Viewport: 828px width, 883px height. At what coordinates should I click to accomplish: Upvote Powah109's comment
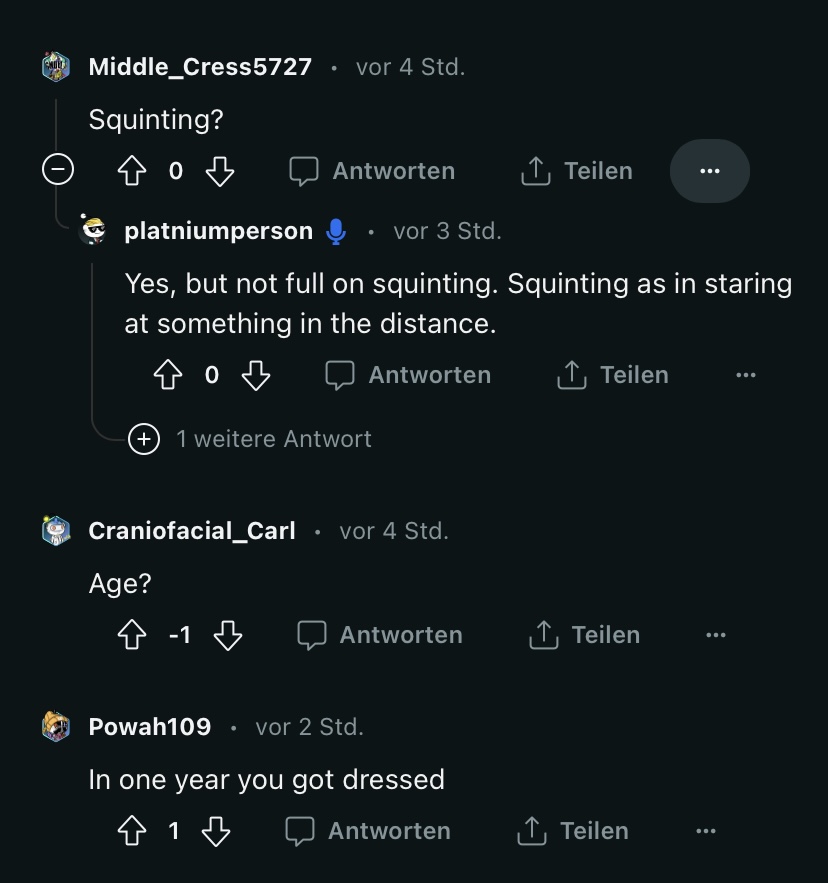[132, 831]
